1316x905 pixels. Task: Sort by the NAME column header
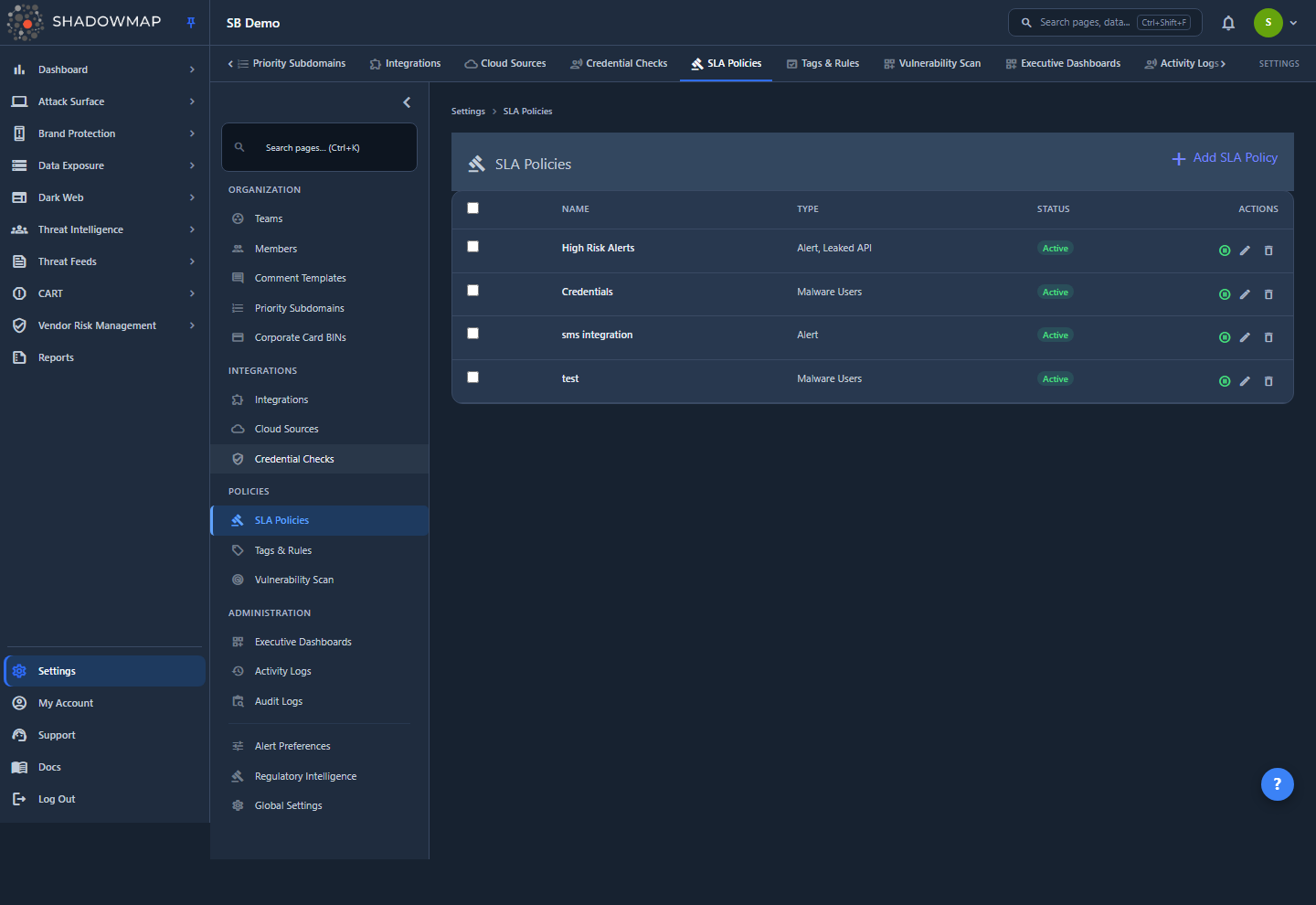click(x=576, y=209)
